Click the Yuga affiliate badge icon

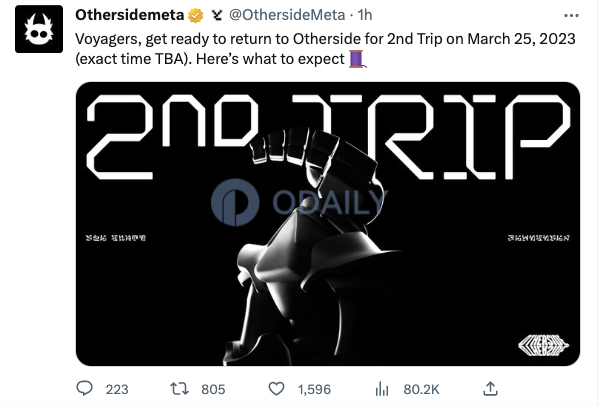[x=217, y=15]
